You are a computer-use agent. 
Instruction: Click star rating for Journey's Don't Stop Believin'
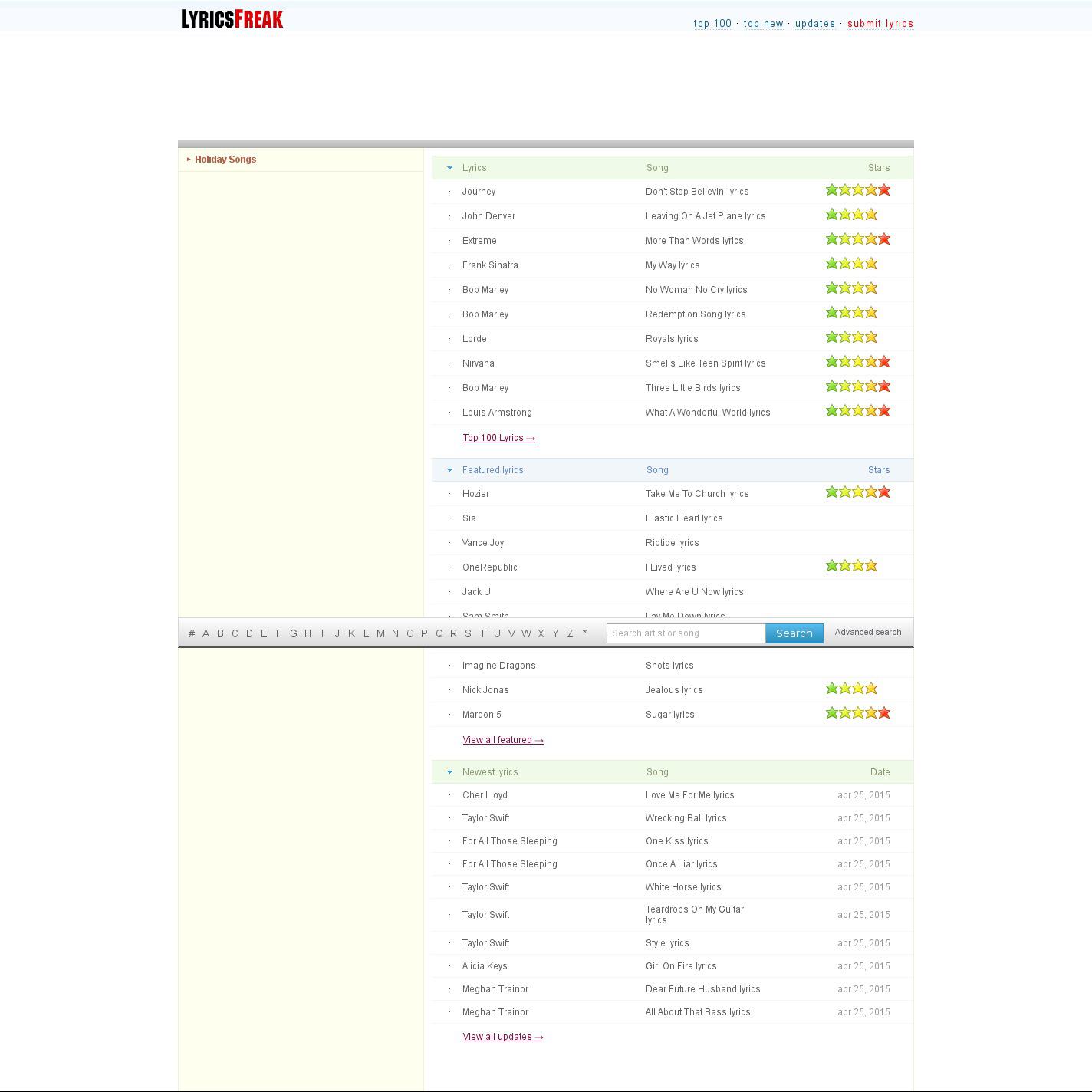857,190
